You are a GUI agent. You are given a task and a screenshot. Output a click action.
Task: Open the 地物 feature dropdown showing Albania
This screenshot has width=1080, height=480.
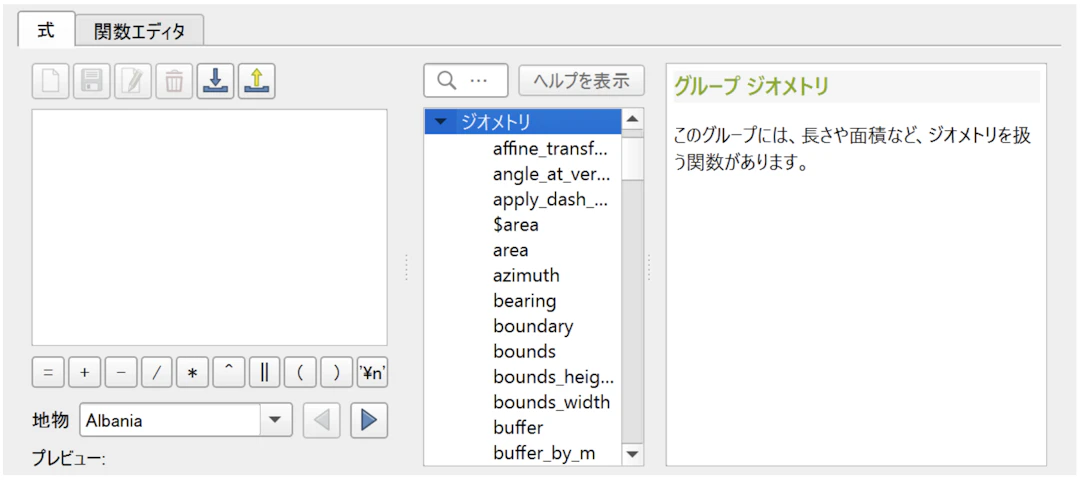(x=275, y=421)
